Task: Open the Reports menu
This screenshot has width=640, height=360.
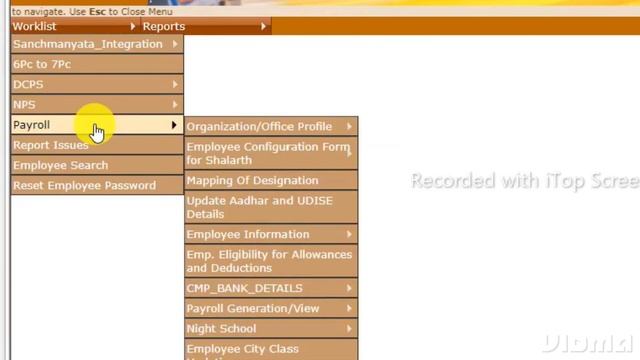Action: (x=206, y=27)
